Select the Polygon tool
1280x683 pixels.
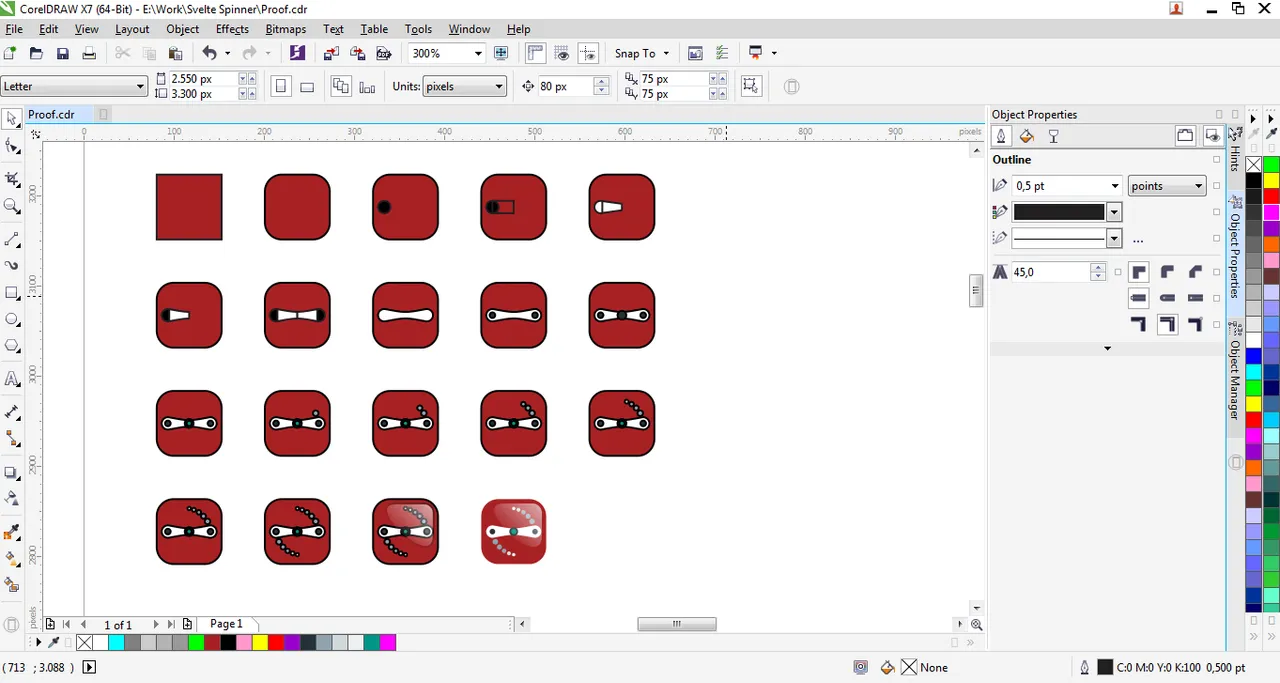[x=12, y=346]
